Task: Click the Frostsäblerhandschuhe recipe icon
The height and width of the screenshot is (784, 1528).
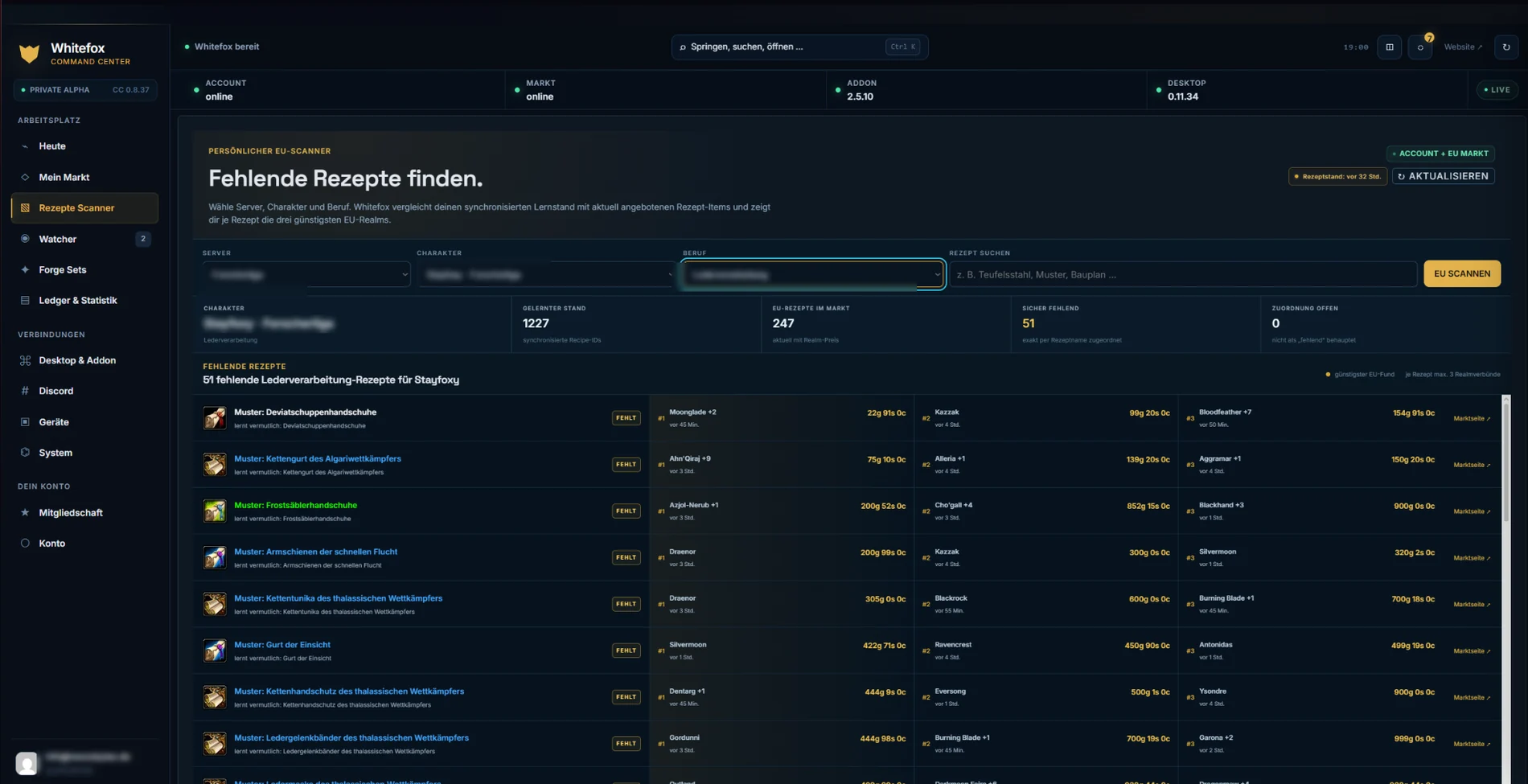Action: pyautogui.click(x=215, y=511)
